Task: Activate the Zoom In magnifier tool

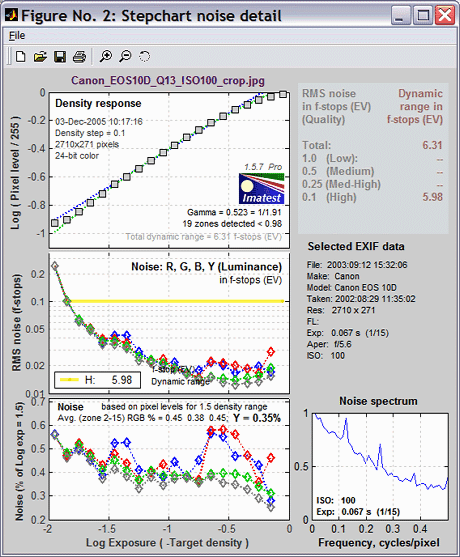Action: coord(105,56)
